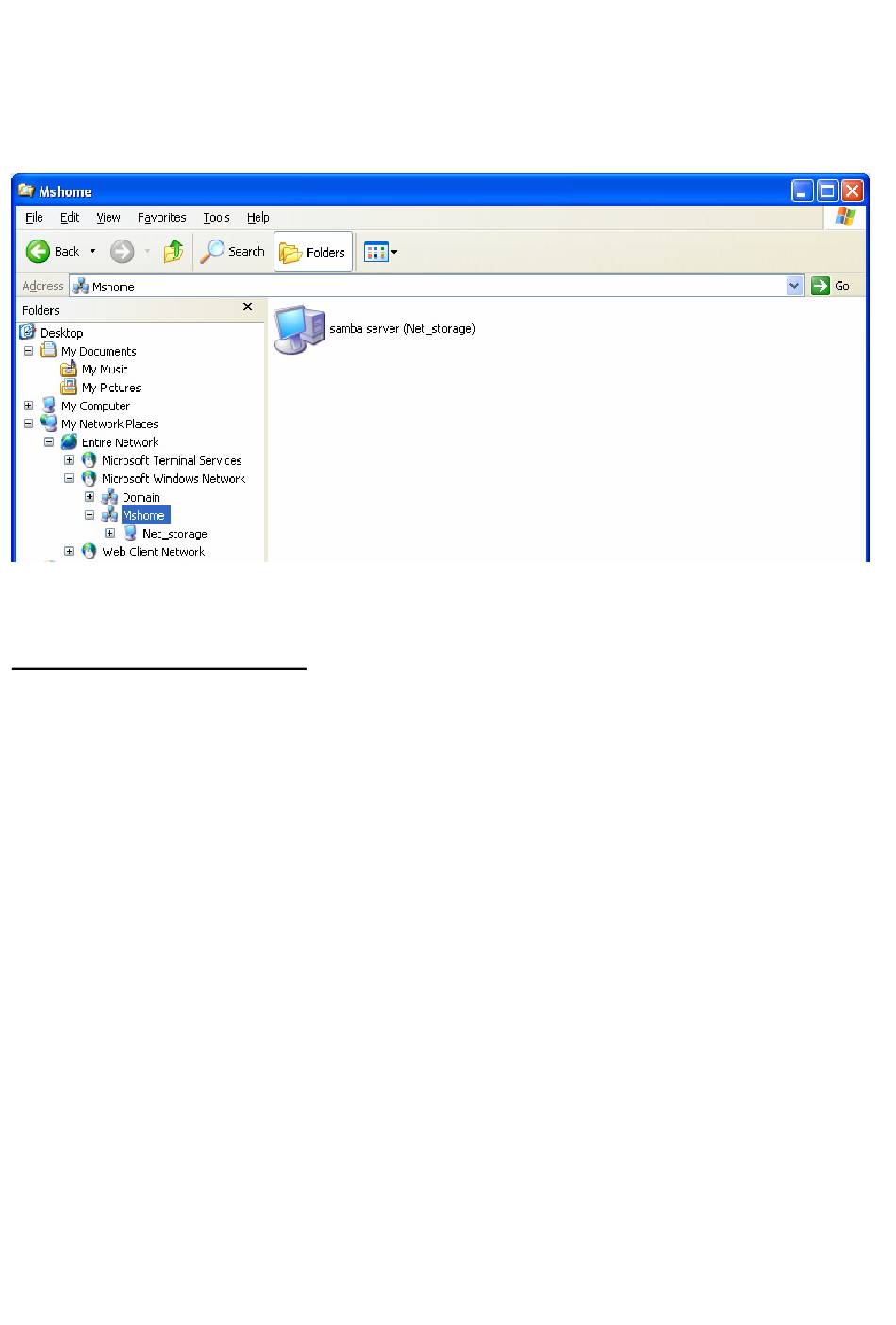Image resolution: width=896 pixels, height=1325 pixels.
Task: Minimize the Mshome window
Action: [x=802, y=190]
